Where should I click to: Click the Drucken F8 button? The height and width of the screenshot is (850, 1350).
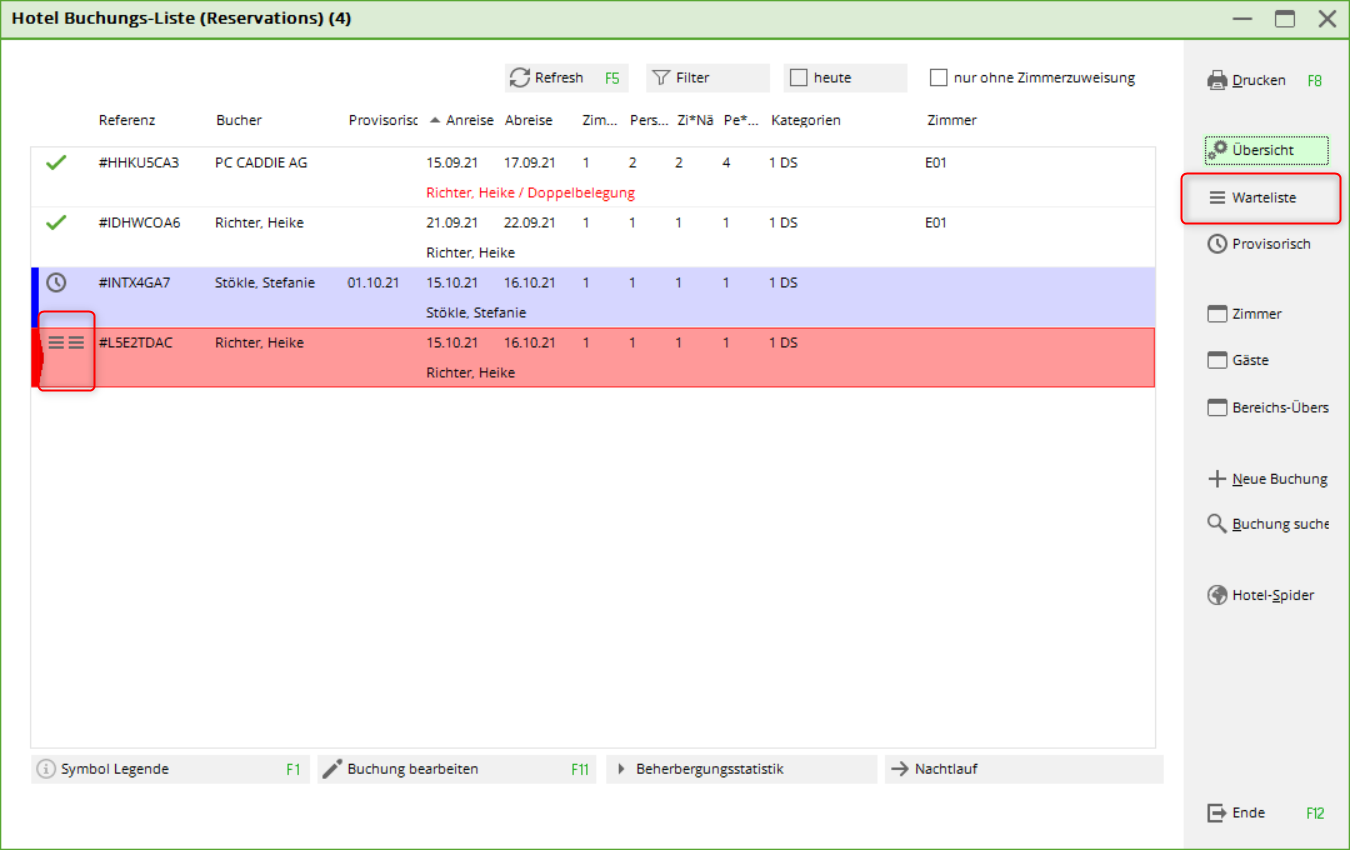[1267, 80]
